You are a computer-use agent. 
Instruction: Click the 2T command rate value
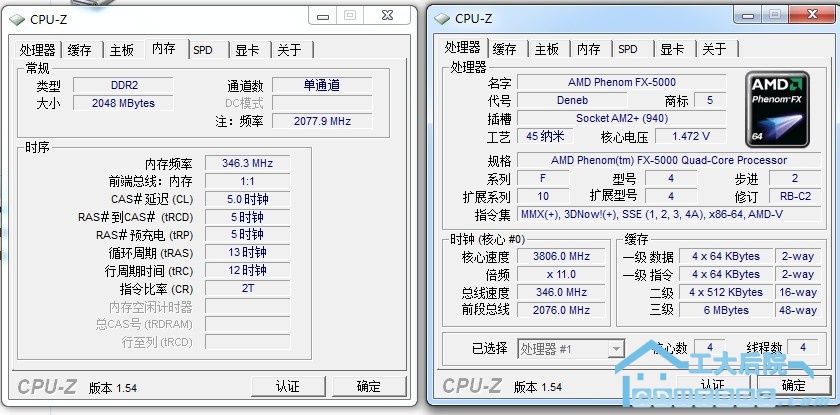coord(248,288)
